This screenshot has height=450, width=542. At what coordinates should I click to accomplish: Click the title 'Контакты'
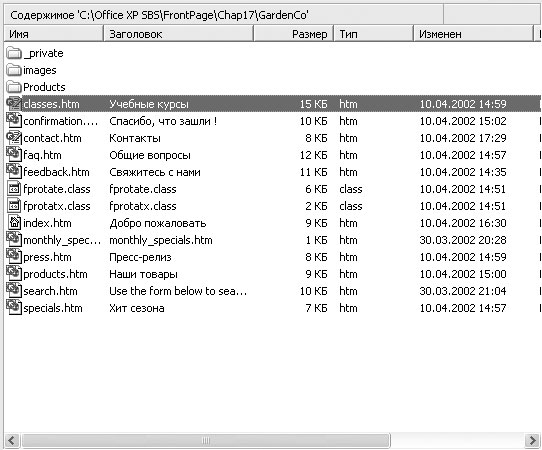click(x=135, y=138)
